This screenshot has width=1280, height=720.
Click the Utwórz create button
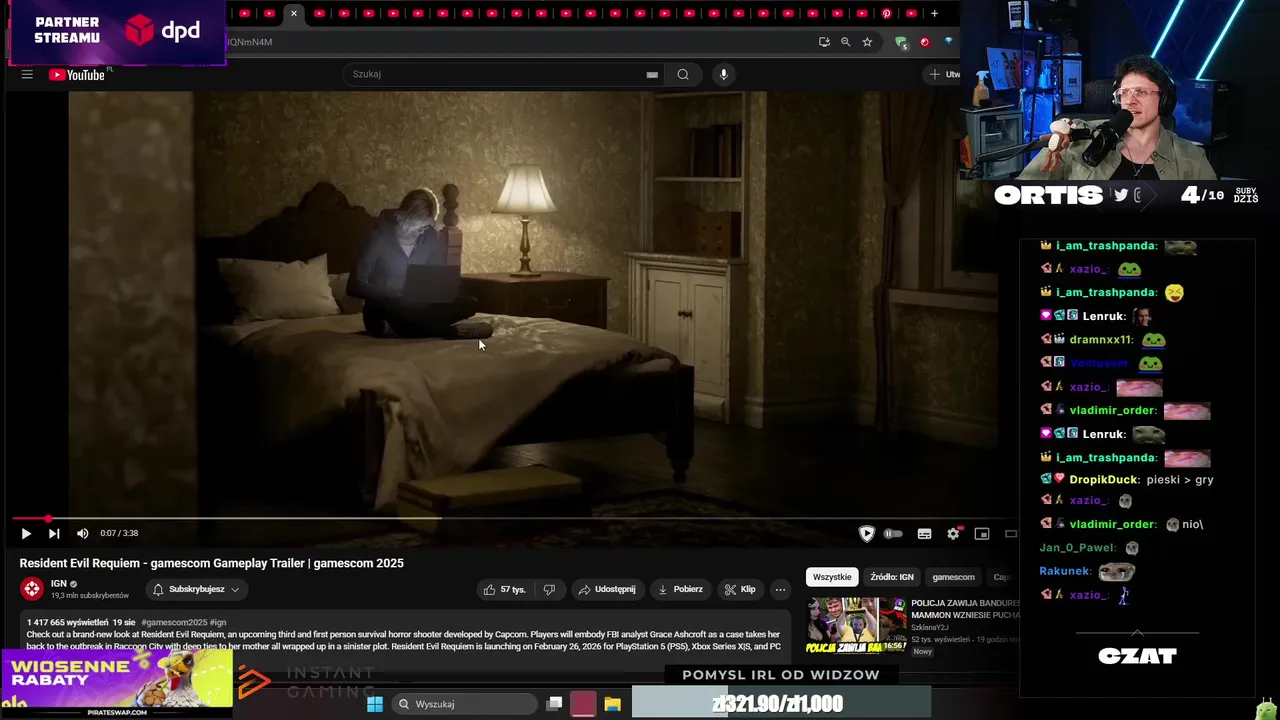coord(942,74)
